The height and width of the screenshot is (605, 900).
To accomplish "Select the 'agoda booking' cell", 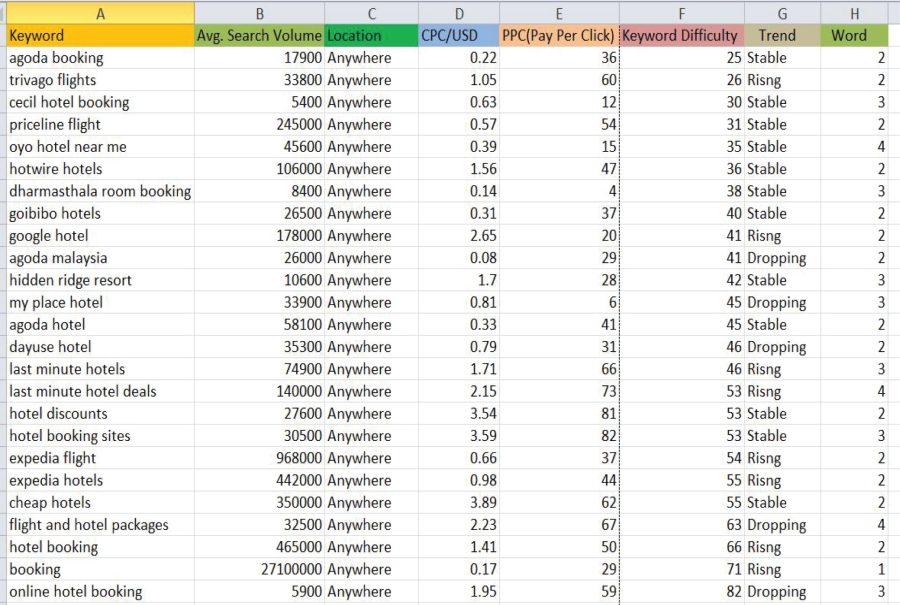I will pos(100,58).
